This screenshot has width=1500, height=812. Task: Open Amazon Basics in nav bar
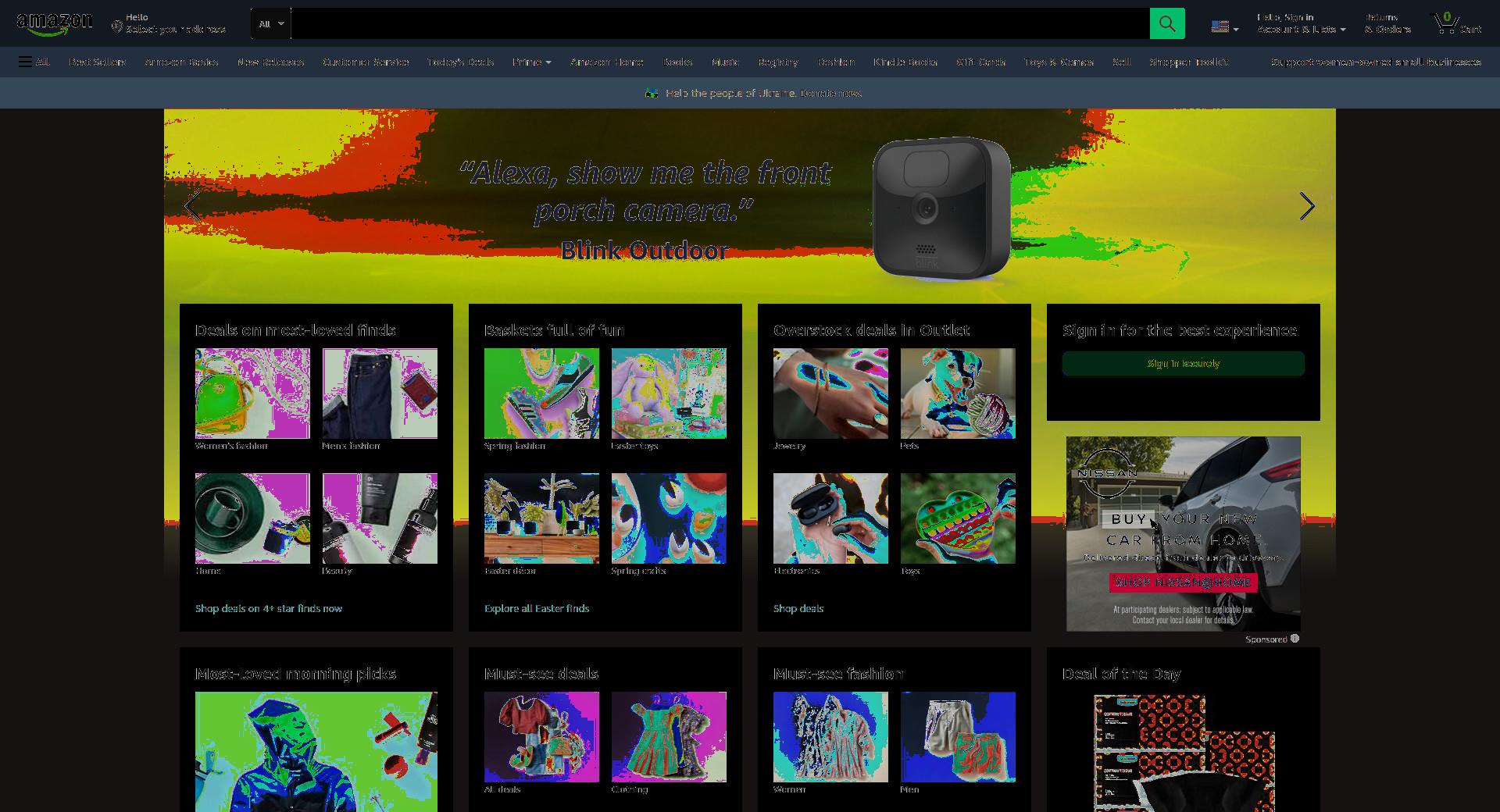[181, 62]
